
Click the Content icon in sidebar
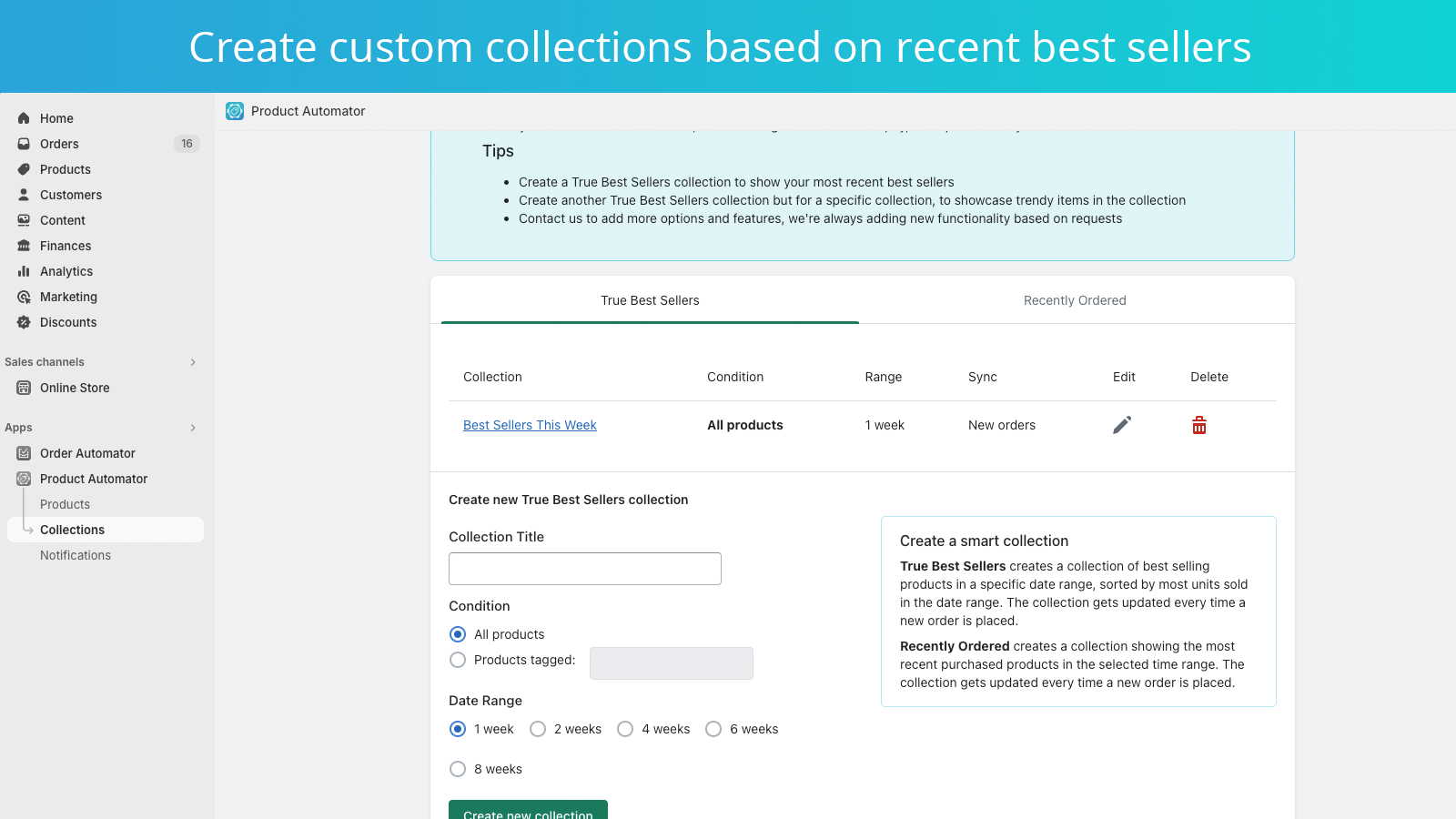click(24, 220)
